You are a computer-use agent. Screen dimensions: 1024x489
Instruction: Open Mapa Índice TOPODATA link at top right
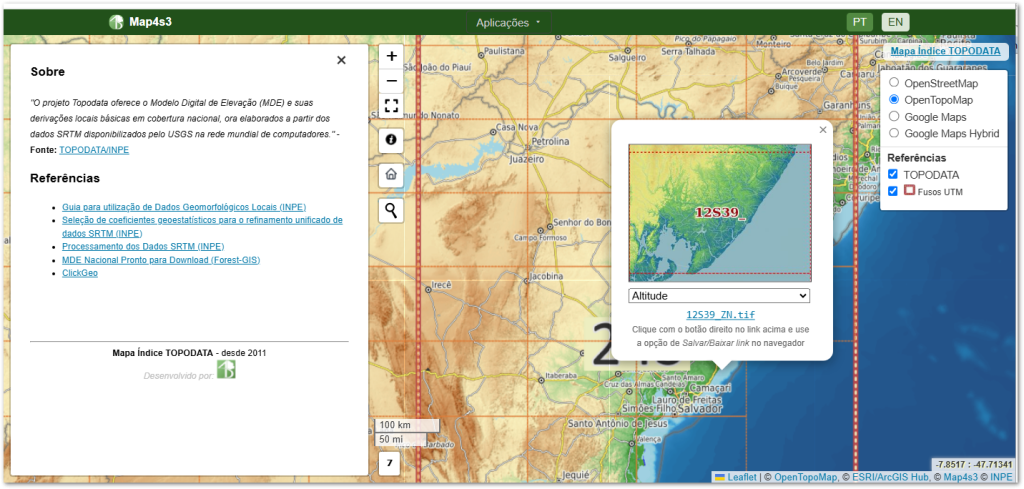946,51
